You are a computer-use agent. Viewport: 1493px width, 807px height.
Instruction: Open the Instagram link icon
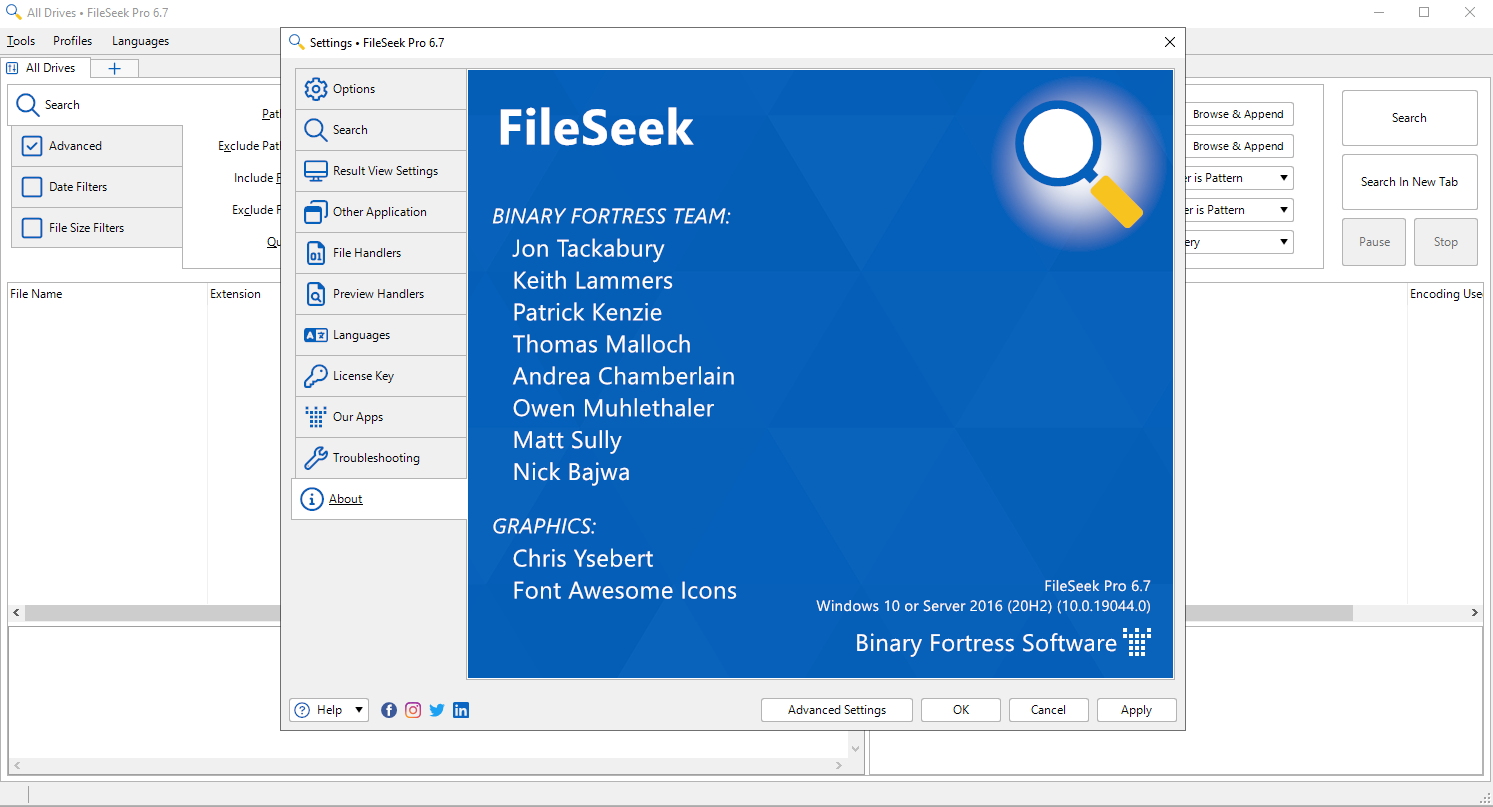(413, 710)
